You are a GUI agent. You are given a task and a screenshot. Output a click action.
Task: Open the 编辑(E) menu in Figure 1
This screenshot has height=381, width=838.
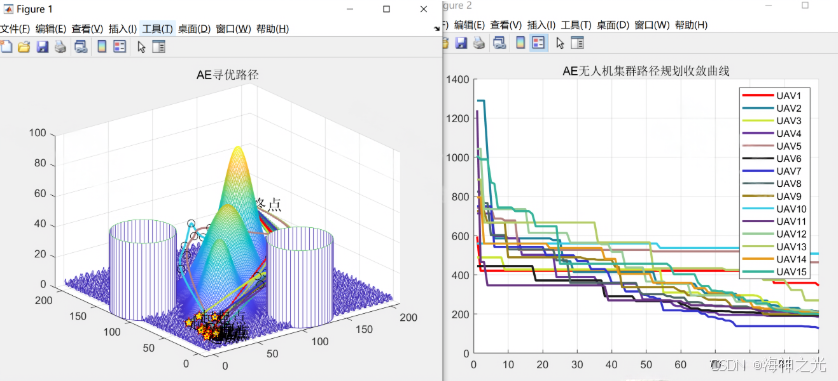[51, 29]
